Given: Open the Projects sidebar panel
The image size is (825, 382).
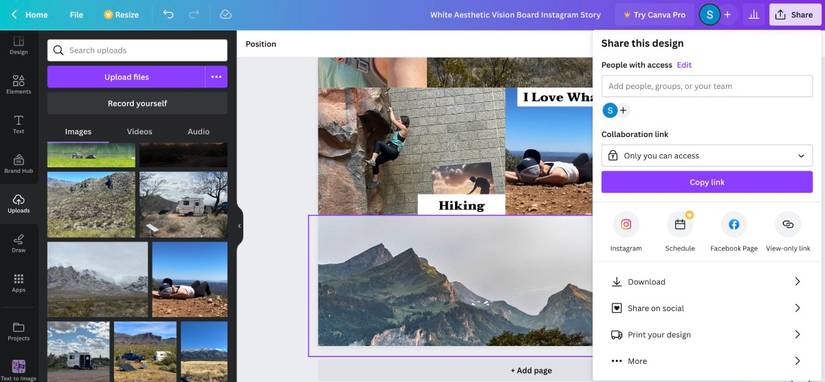Looking at the screenshot, I should point(18,331).
